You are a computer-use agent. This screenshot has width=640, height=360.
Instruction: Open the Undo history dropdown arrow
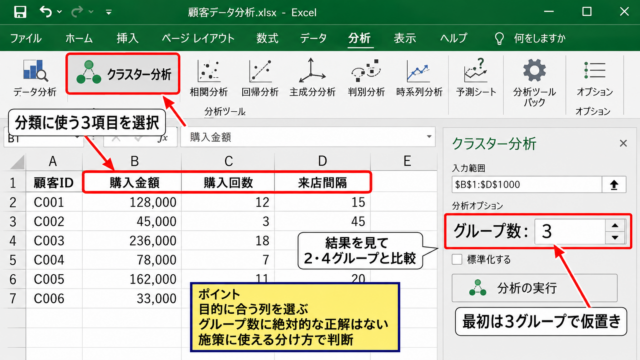60,12
